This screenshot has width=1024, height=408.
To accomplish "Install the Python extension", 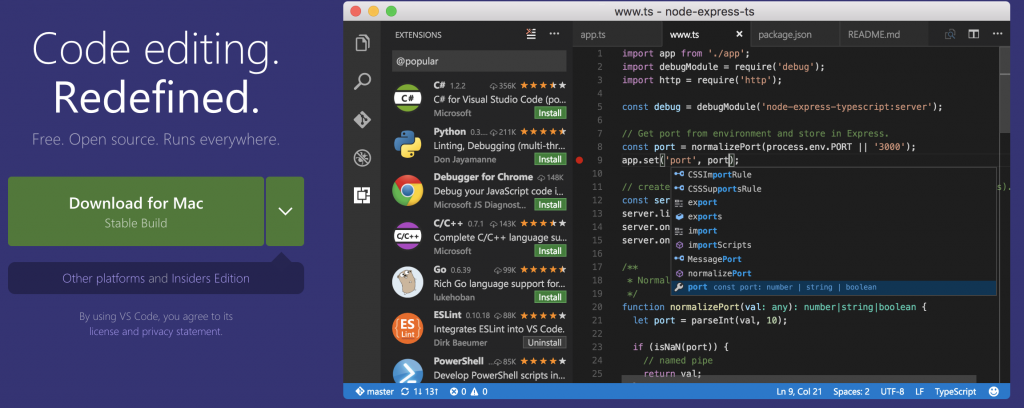I will tap(550, 159).
